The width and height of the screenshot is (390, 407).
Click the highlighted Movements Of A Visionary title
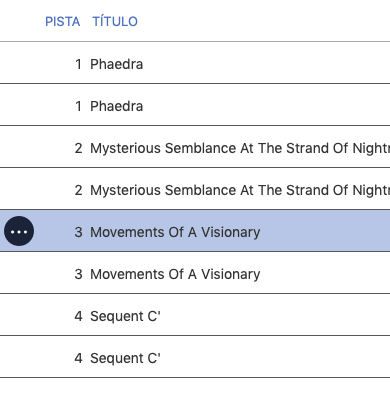175,232
